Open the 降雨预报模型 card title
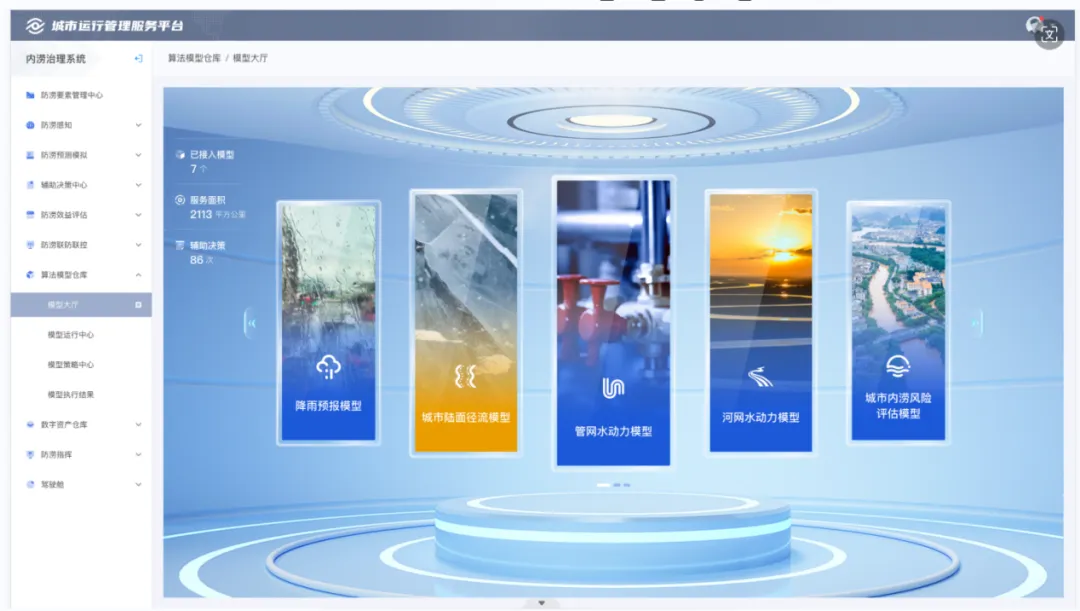The height and width of the screenshot is (611, 1080). [x=329, y=406]
